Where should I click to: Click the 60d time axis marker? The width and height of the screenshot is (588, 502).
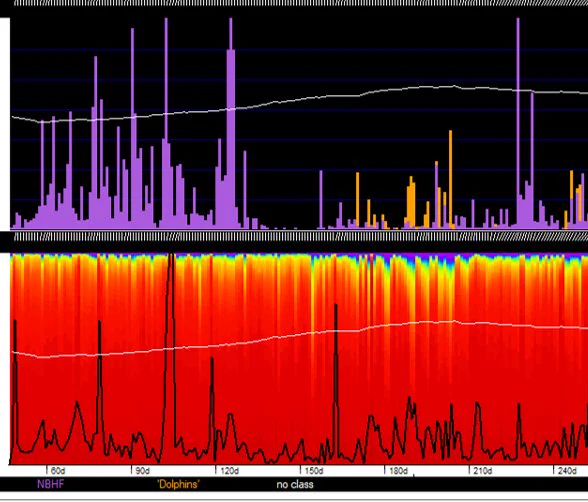58,471
